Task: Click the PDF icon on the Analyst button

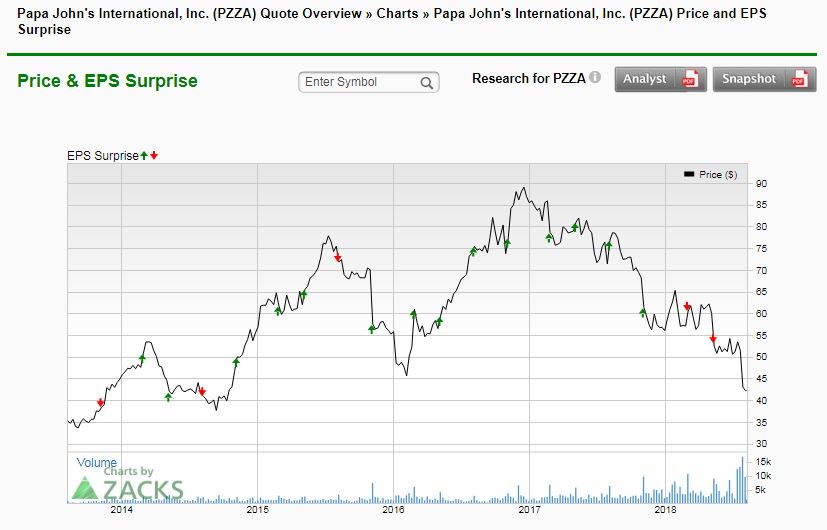Action: (x=690, y=79)
